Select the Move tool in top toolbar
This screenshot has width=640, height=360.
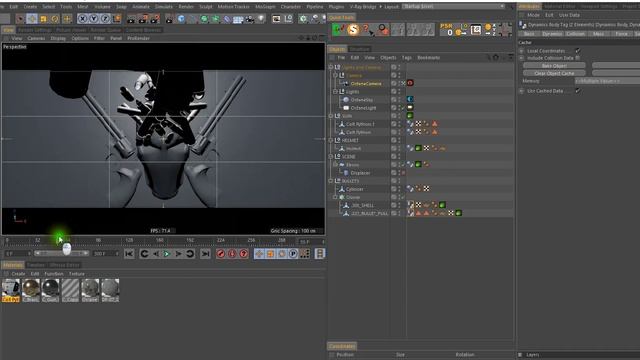(32, 19)
